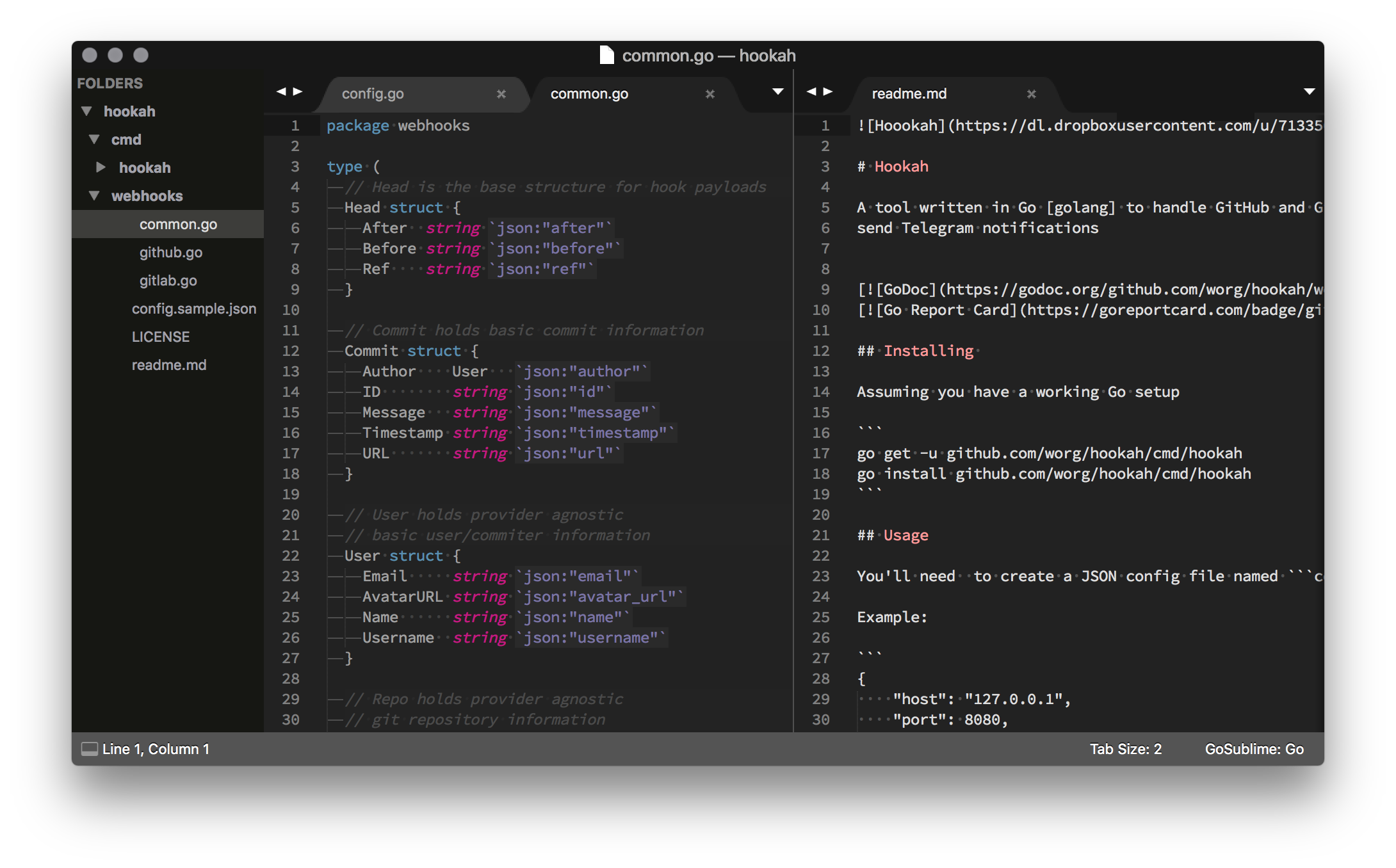Click 'Head struct {' line in common.go
This screenshot has width=1396, height=868.
(x=402, y=207)
